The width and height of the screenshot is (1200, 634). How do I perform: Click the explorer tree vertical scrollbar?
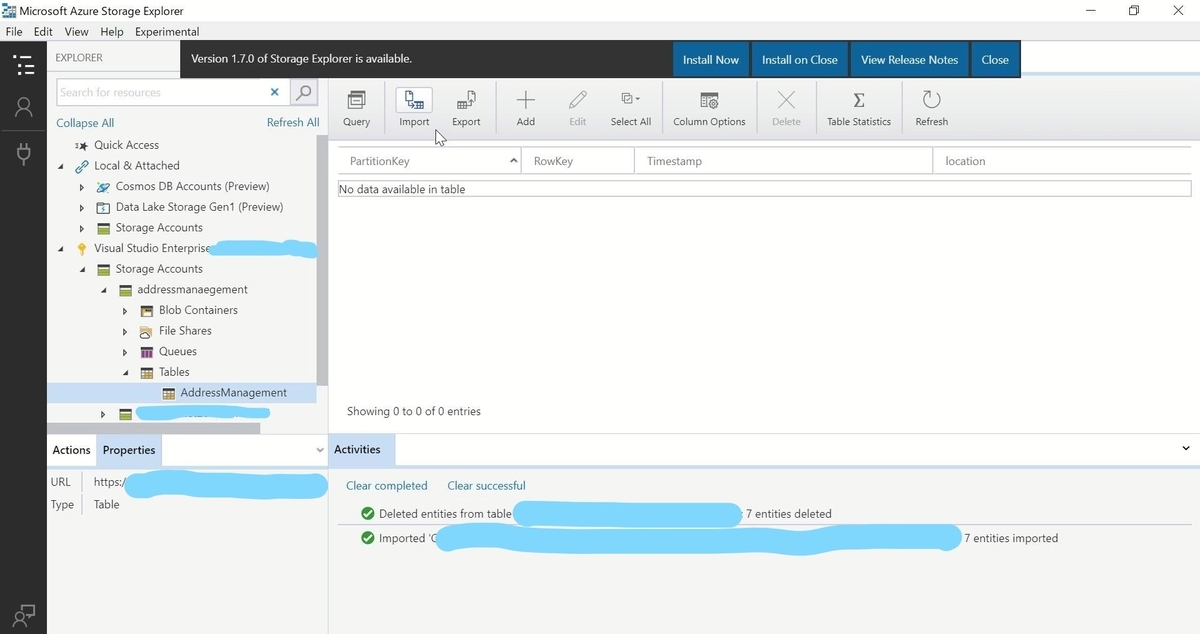tap(322, 260)
